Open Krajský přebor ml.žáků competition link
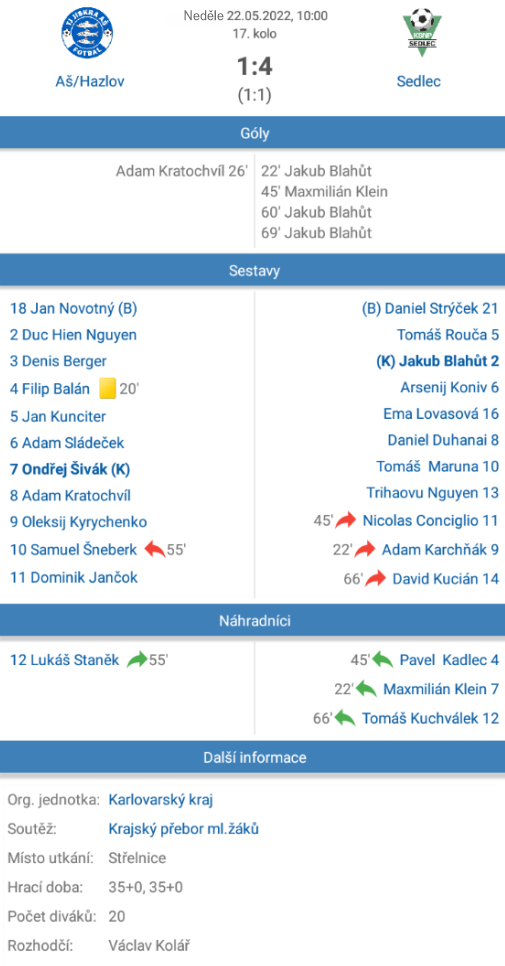The image size is (505, 966). click(184, 829)
